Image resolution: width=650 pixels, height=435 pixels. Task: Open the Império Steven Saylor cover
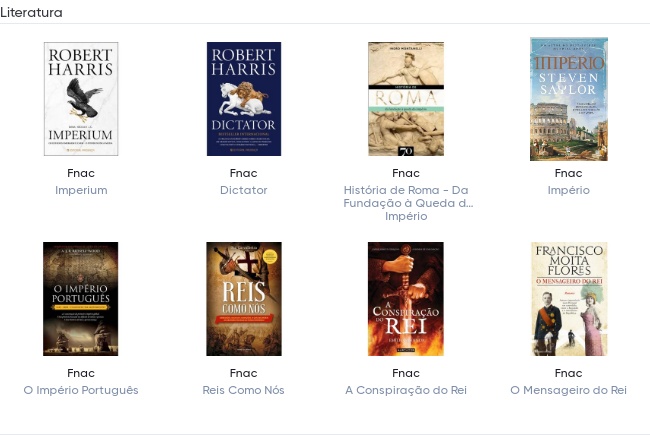(x=569, y=99)
